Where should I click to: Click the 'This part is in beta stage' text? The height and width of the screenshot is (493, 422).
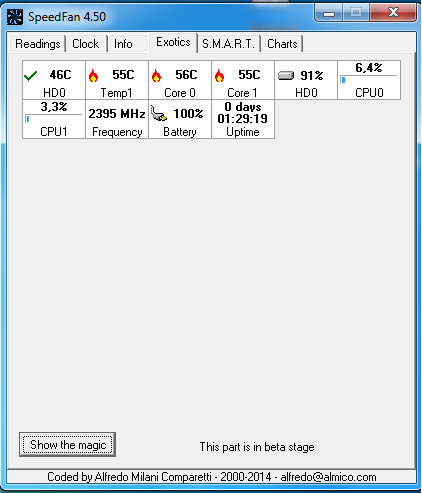(257, 447)
